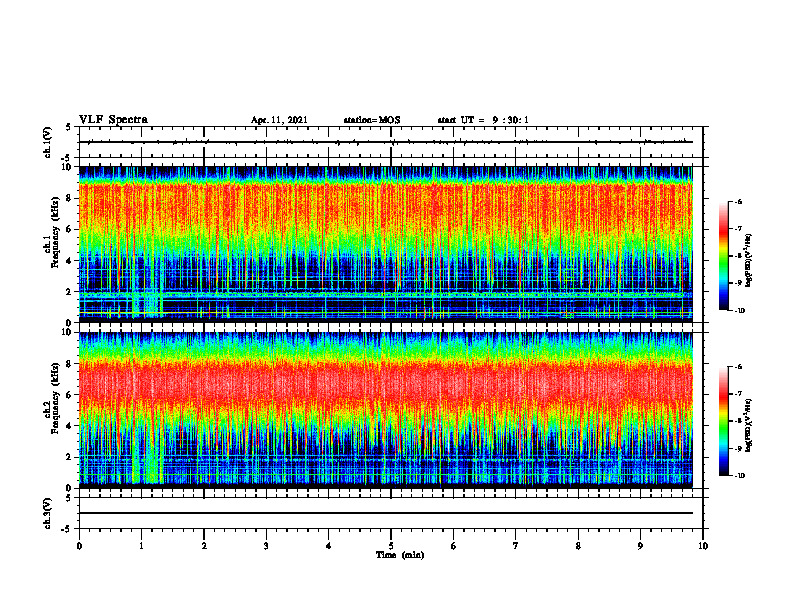Click the date "Apr. 11, 2021"
792x612 pixels.
coord(279,120)
